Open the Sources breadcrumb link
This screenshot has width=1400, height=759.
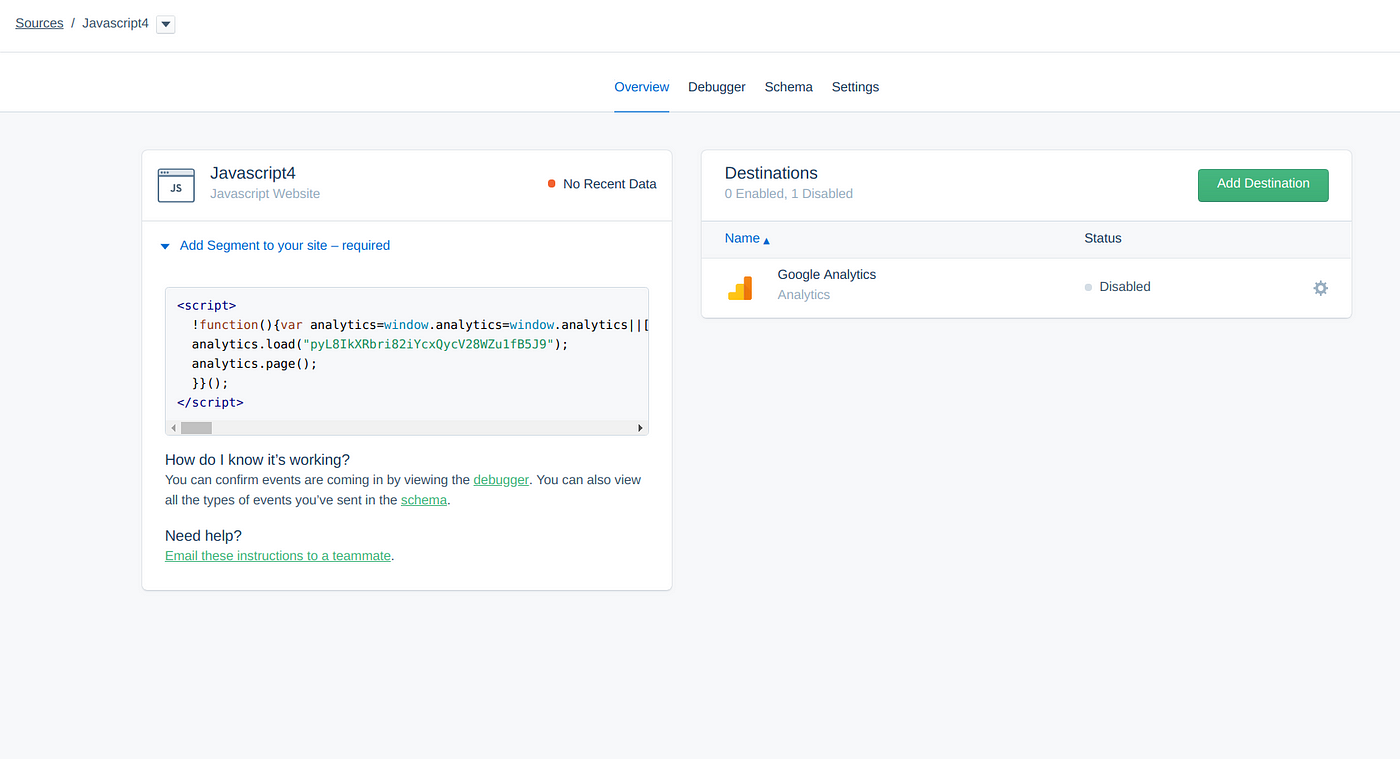tap(39, 23)
